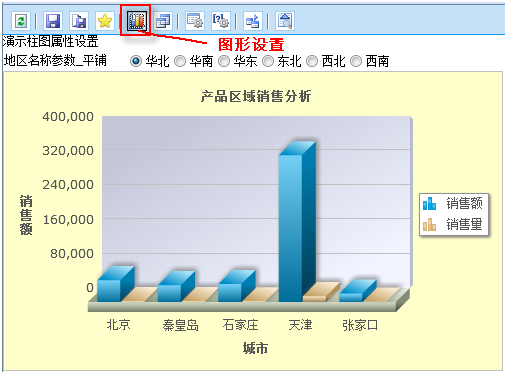Screen dimensions: 507x374
Task: Pick the 西北 region radio button
Action: (x=312, y=61)
